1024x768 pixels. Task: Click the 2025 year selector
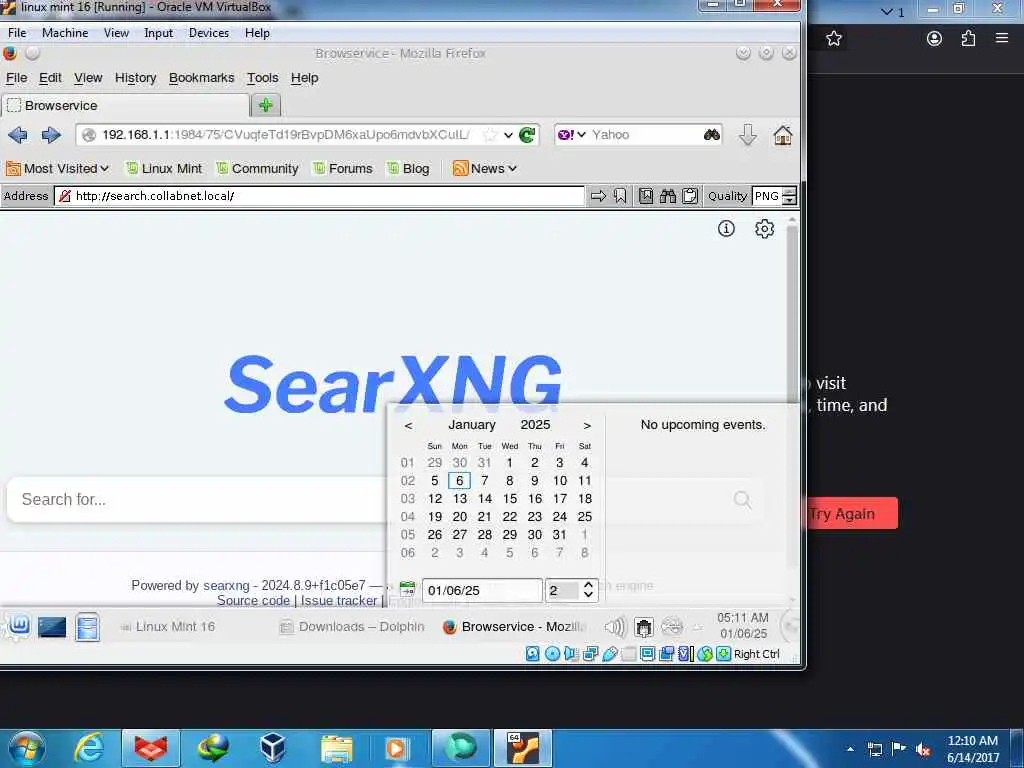coord(536,424)
